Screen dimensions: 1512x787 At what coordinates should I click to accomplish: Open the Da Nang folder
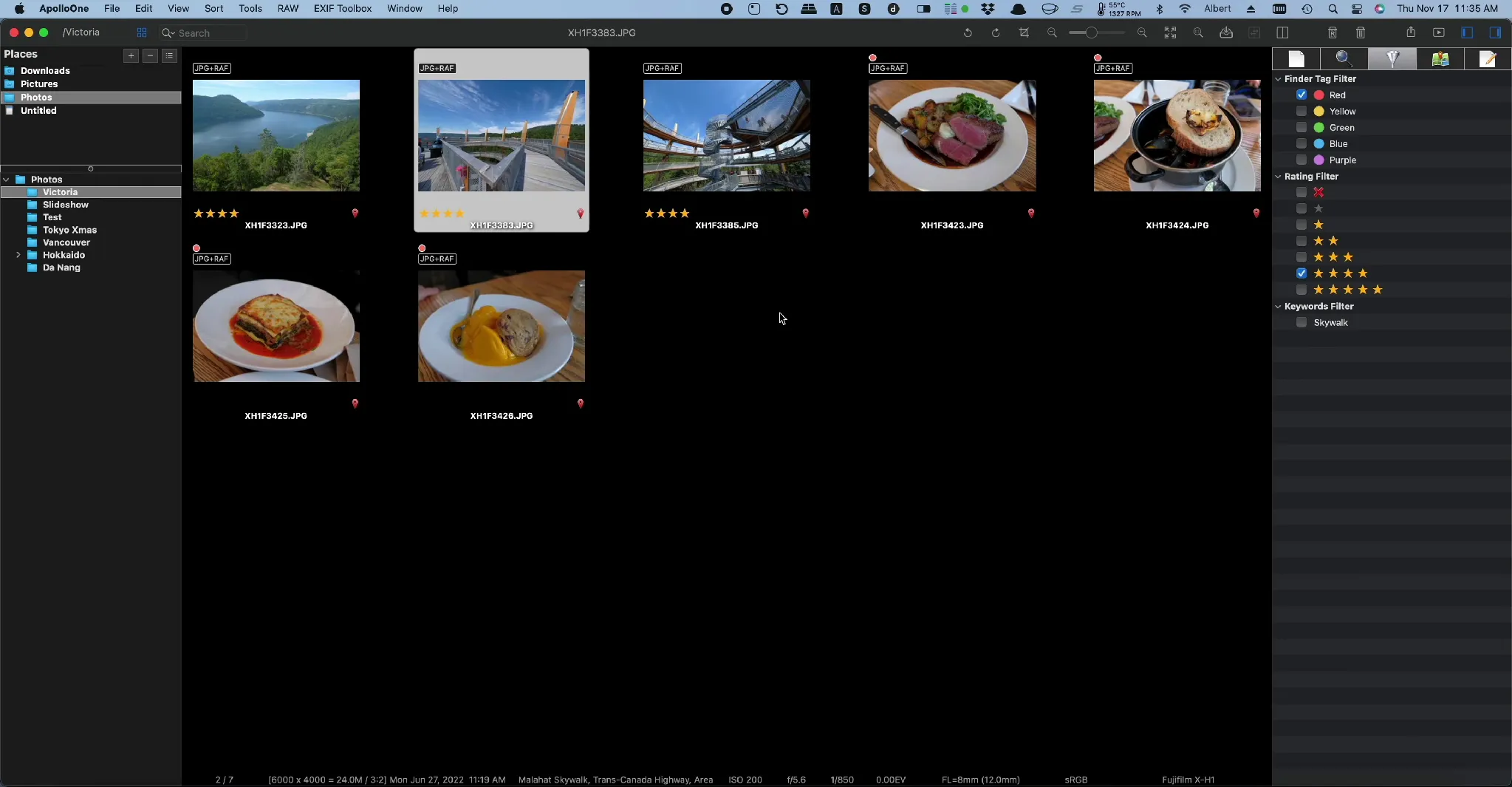tap(61, 268)
